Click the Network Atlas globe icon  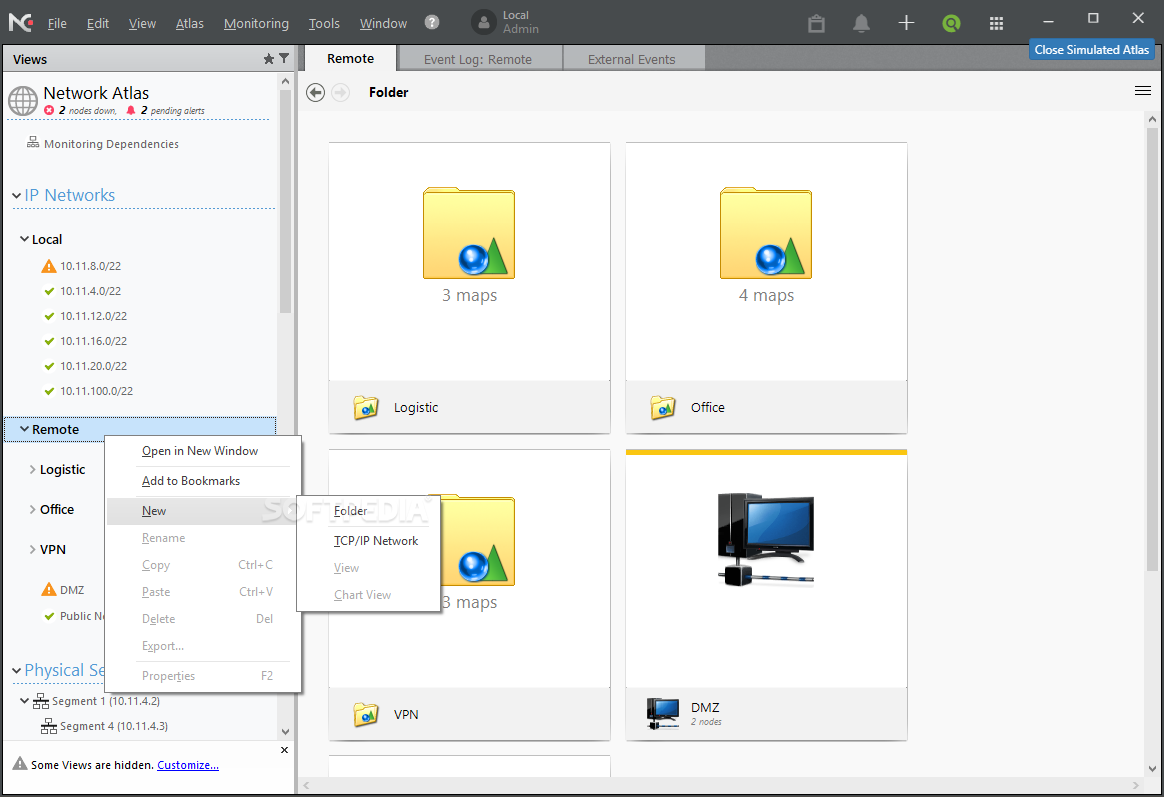point(23,101)
